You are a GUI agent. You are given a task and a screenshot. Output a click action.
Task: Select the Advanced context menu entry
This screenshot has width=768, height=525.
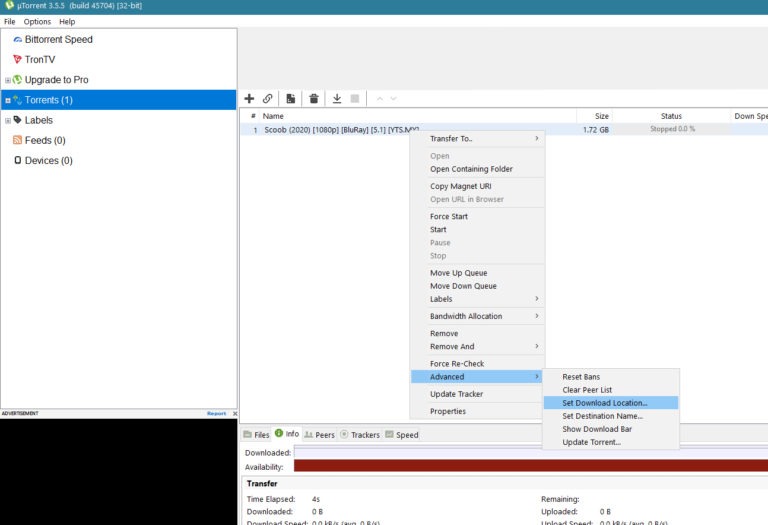click(478, 377)
